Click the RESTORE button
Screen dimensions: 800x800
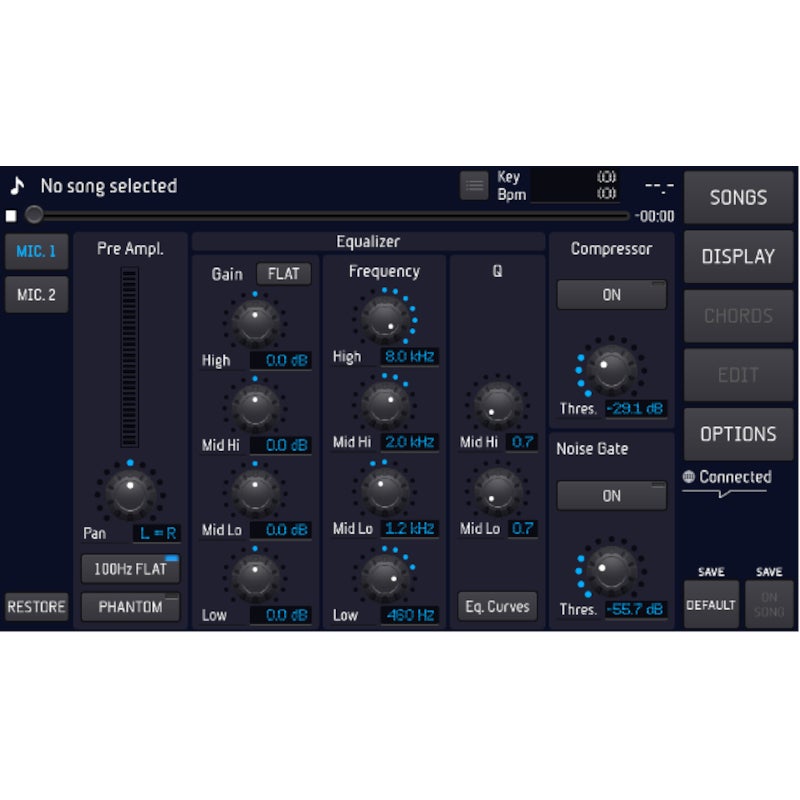coord(36,607)
